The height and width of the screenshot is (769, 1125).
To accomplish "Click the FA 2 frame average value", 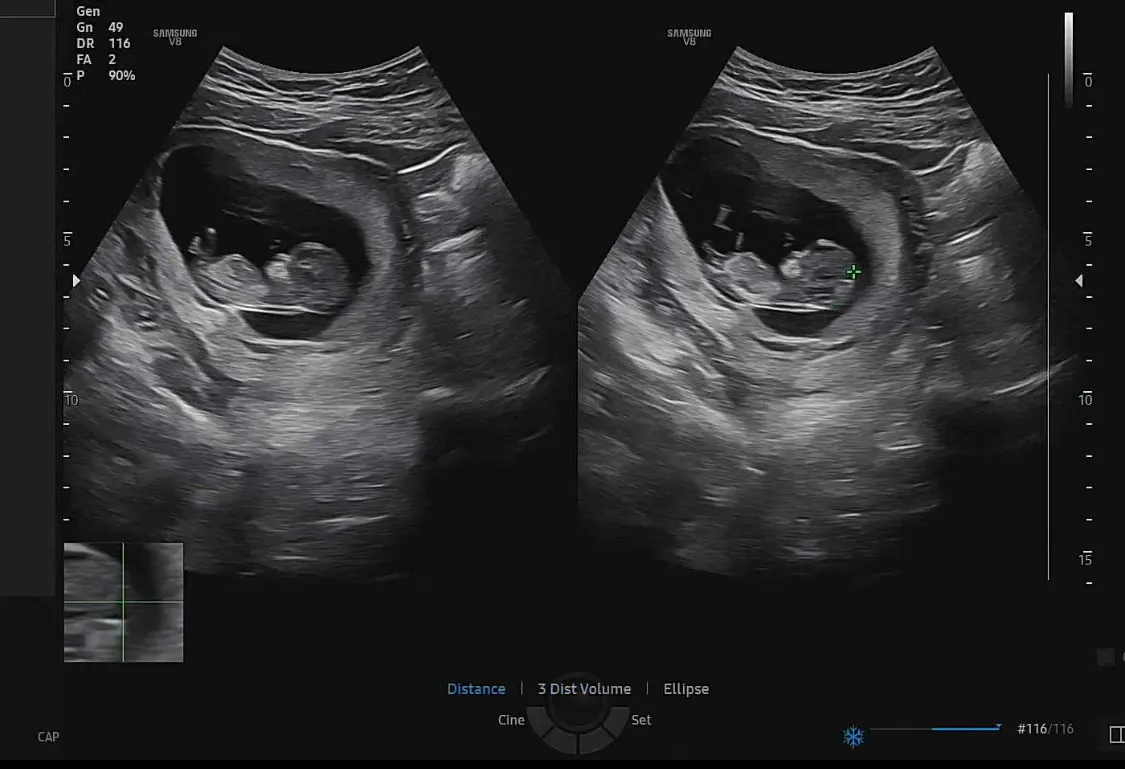I will tap(96, 60).
